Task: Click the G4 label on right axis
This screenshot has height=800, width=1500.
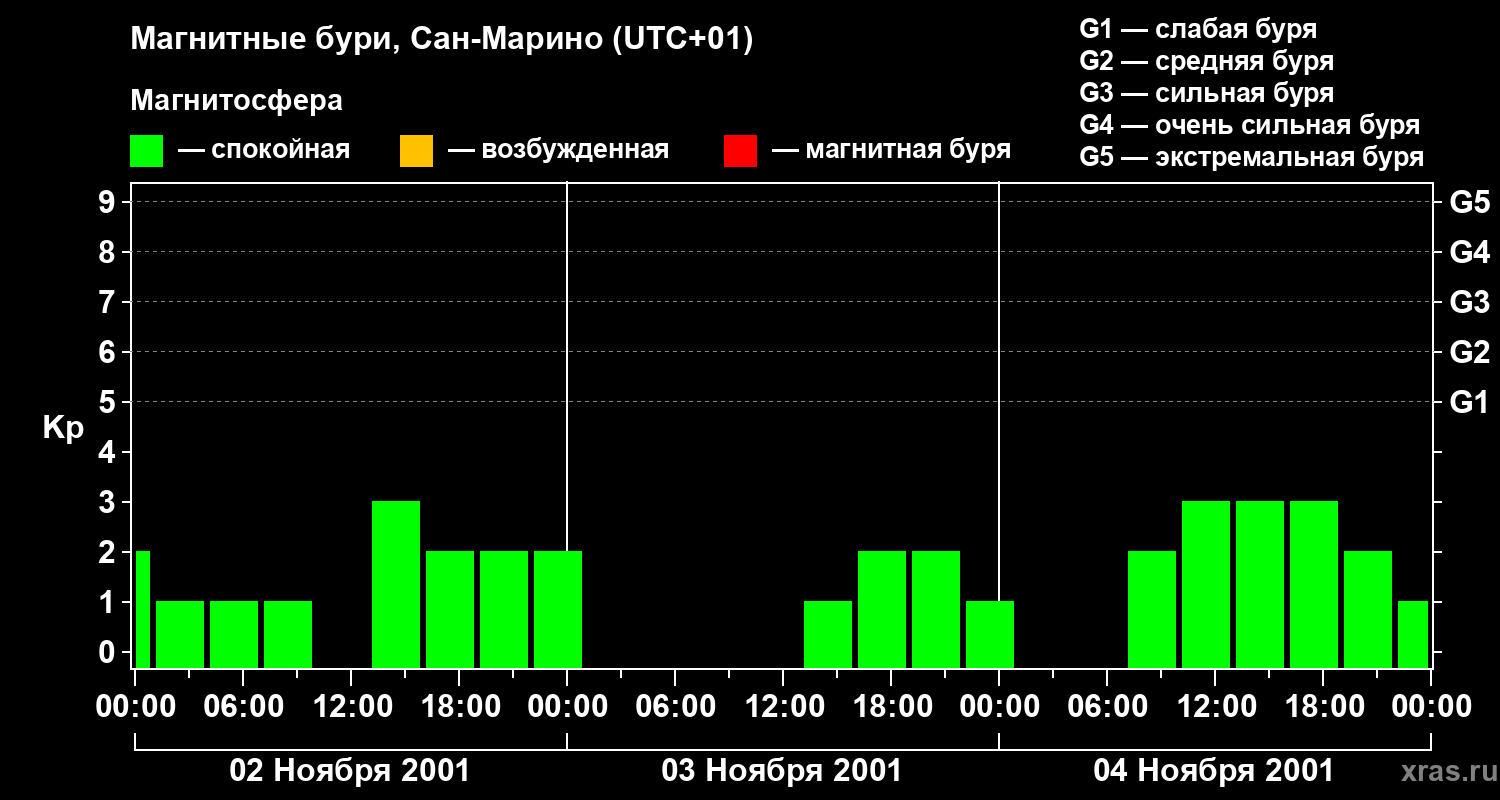Action: point(1469,252)
